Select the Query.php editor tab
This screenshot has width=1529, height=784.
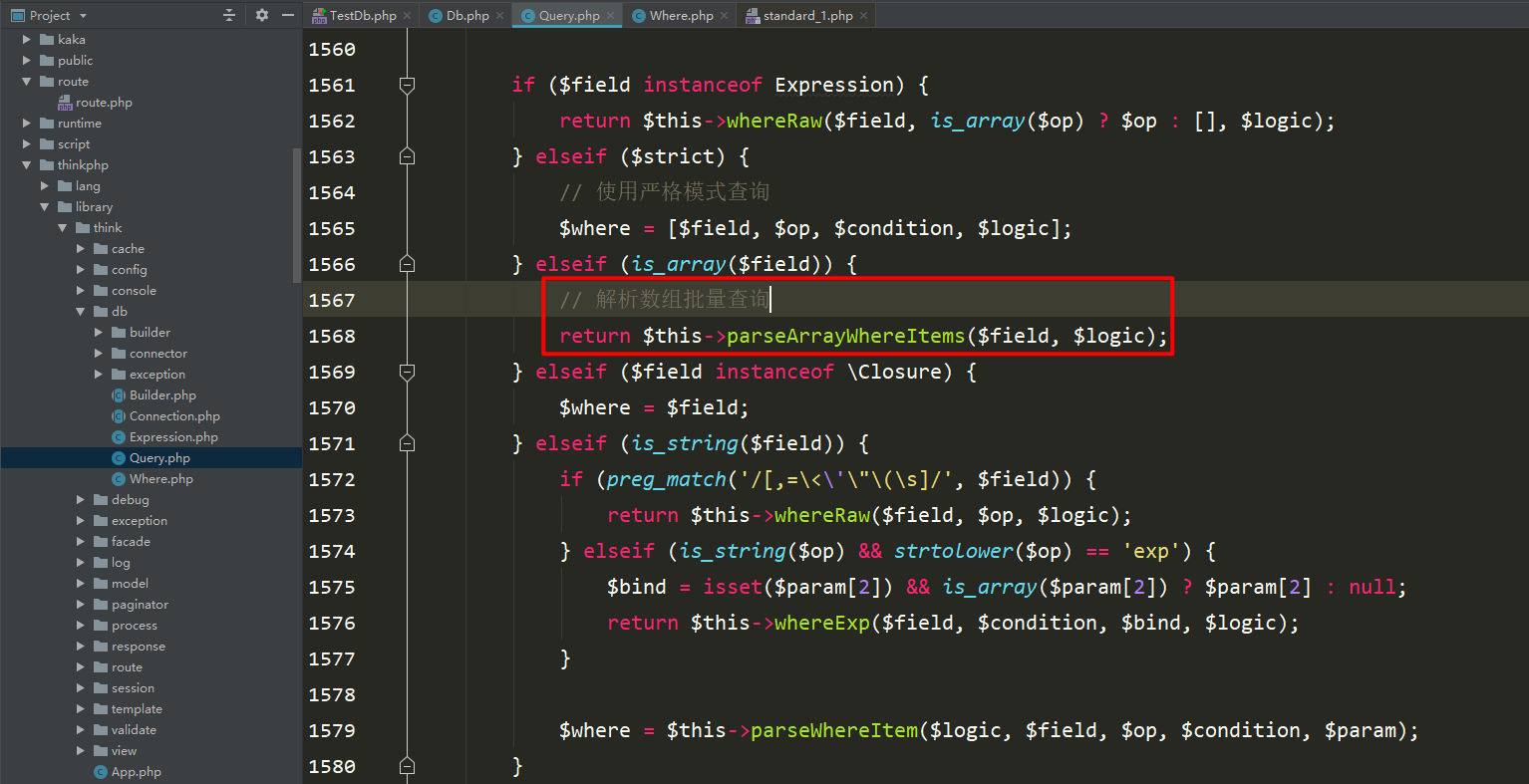pyautogui.click(x=569, y=15)
